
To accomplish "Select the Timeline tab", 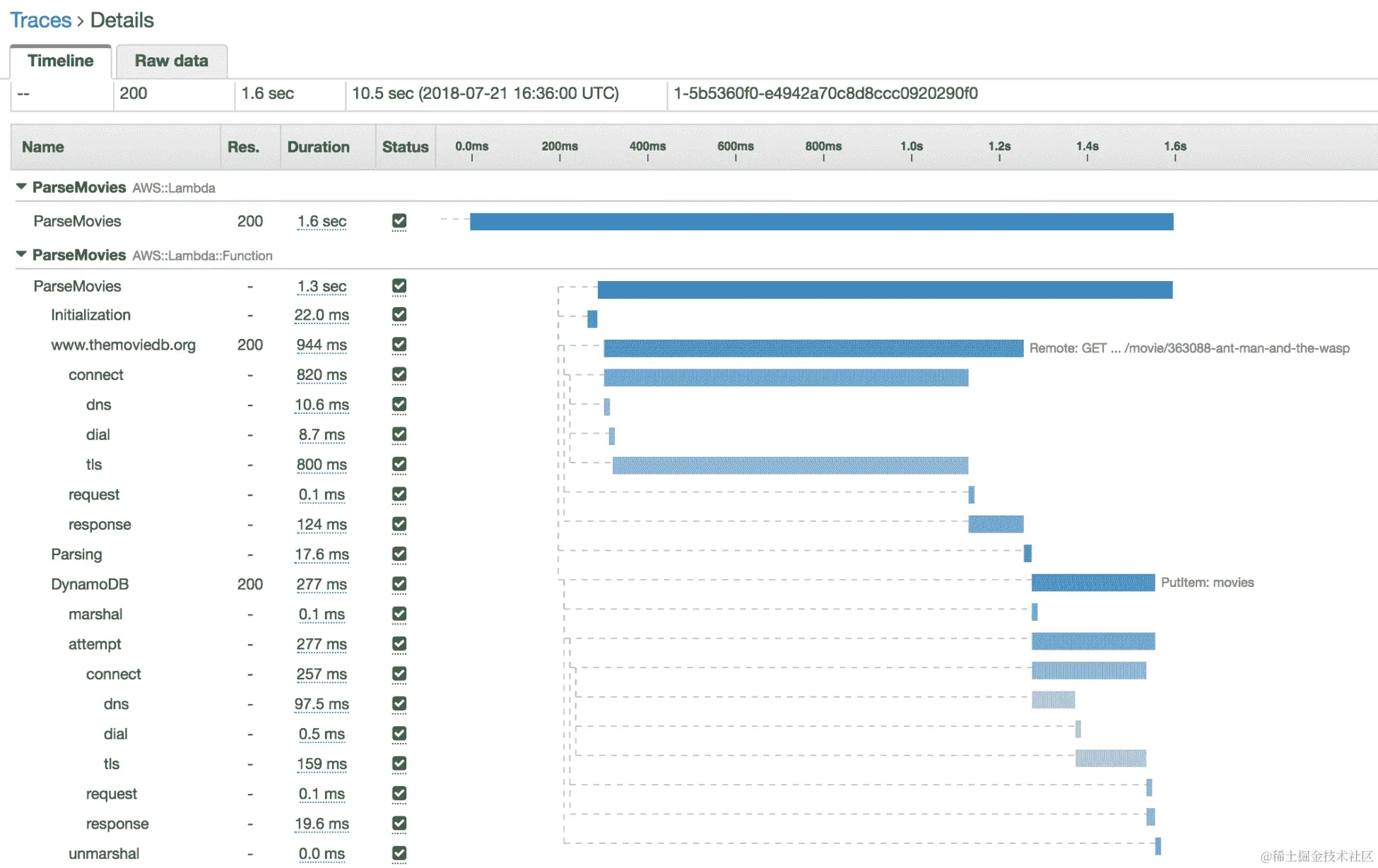I will (x=61, y=61).
